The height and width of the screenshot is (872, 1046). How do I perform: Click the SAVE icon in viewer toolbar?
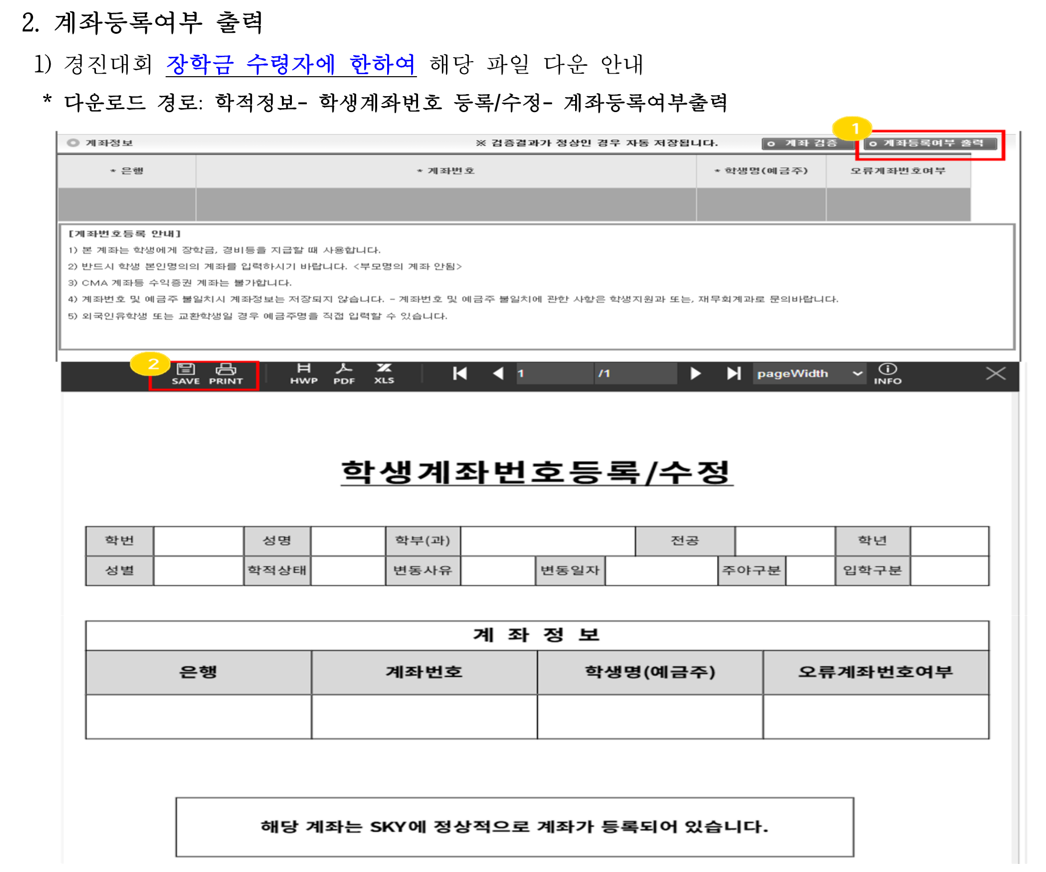[185, 374]
